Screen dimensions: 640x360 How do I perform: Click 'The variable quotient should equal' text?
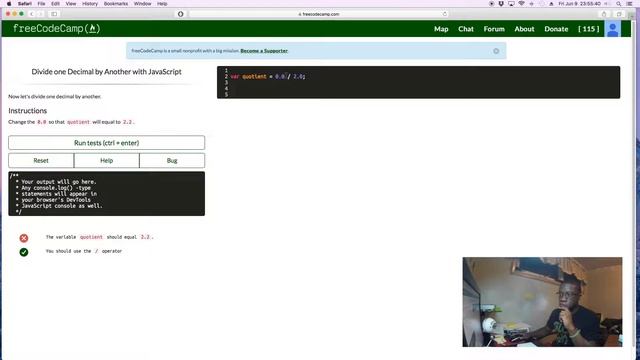pyautogui.click(x=91, y=237)
